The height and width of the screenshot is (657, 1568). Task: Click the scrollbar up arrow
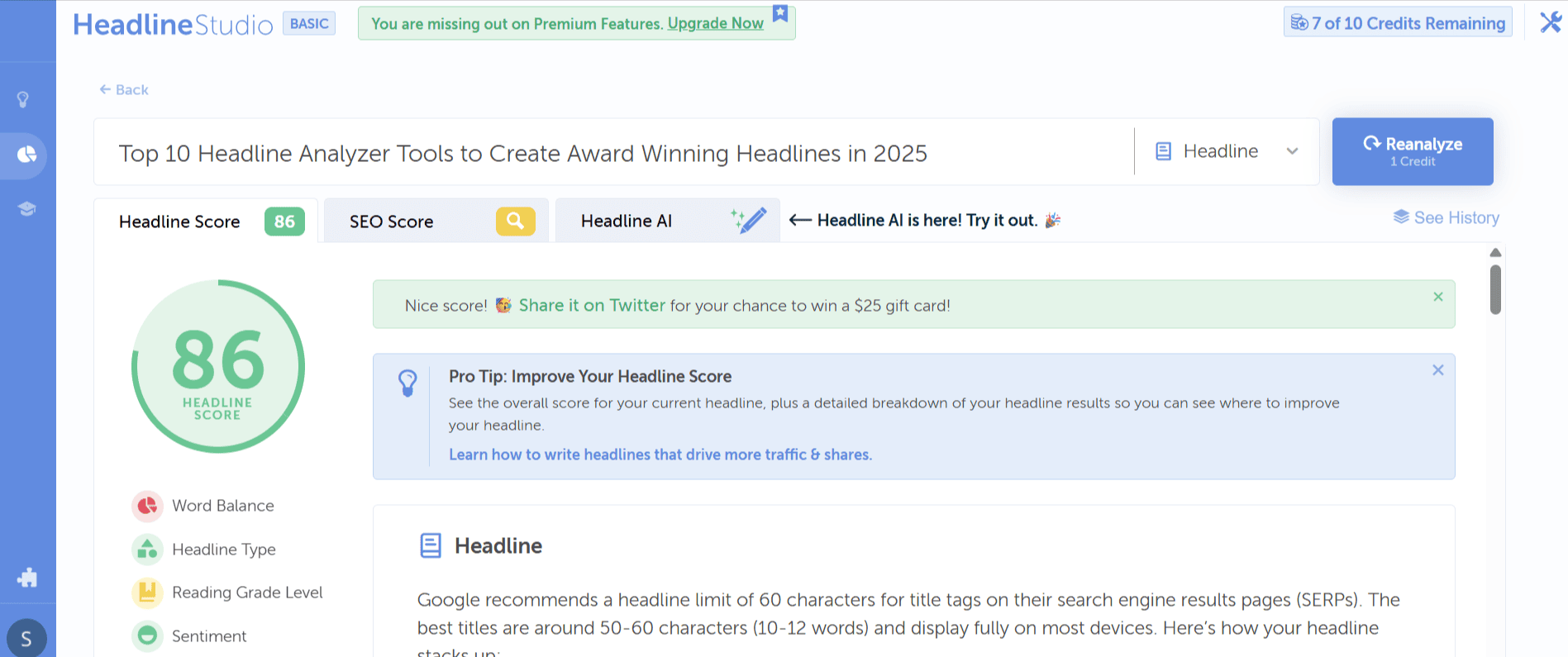pyautogui.click(x=1495, y=252)
